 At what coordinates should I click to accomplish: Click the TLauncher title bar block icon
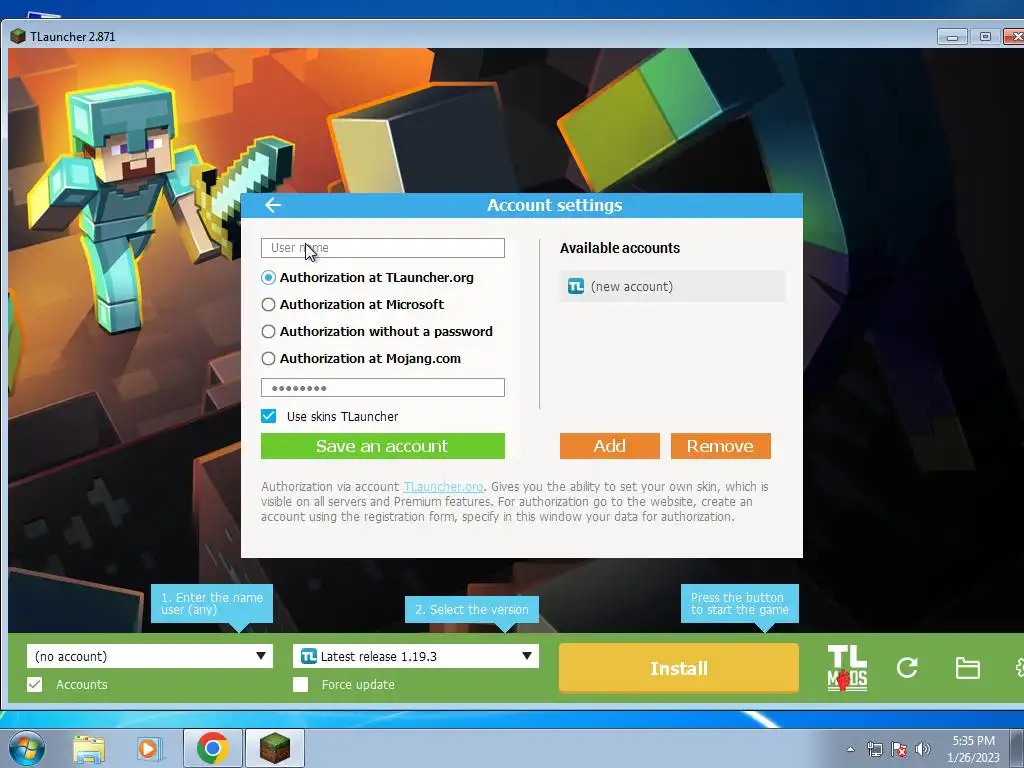pyautogui.click(x=18, y=37)
